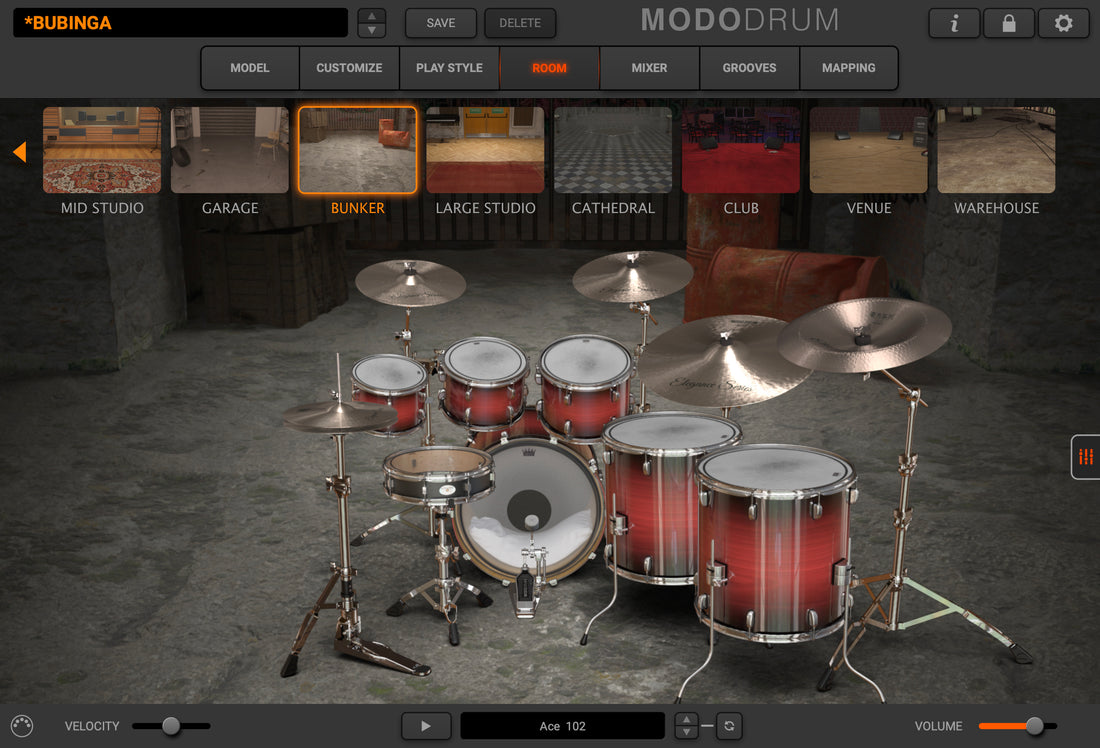
Task: Select the BUNKER room thumbnail
Action: pos(358,150)
